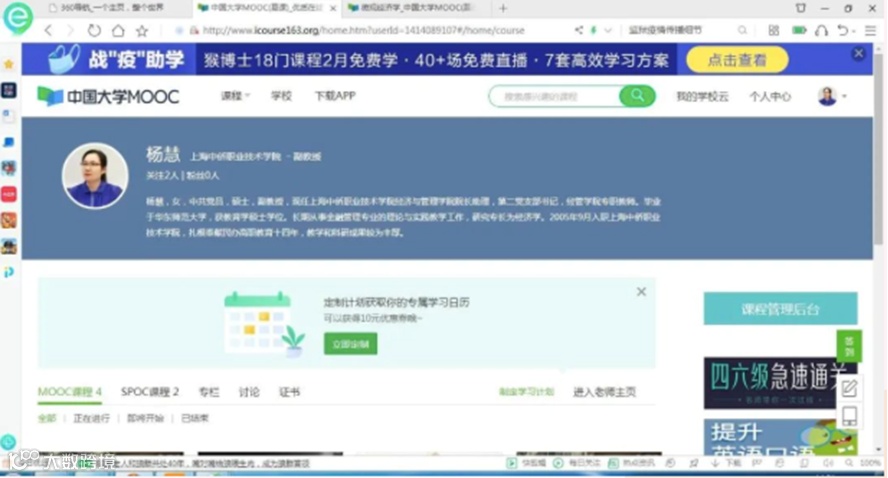Open a new browser tab with the plus button
This screenshot has width=888, height=478.
click(503, 8)
